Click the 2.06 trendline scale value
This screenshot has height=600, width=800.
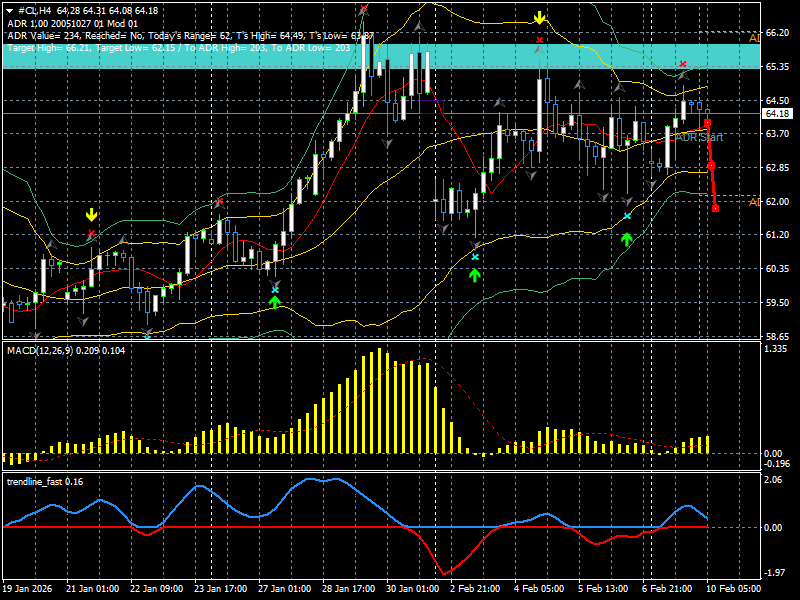[774, 480]
